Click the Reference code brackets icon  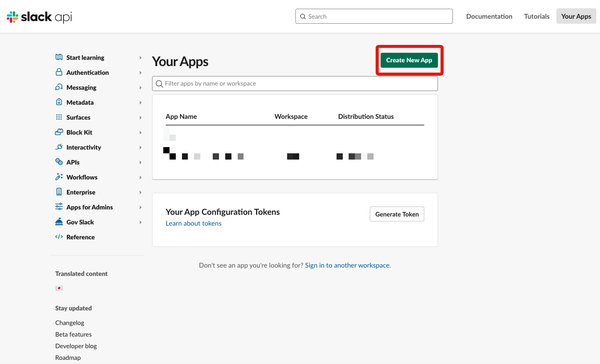pyautogui.click(x=59, y=237)
